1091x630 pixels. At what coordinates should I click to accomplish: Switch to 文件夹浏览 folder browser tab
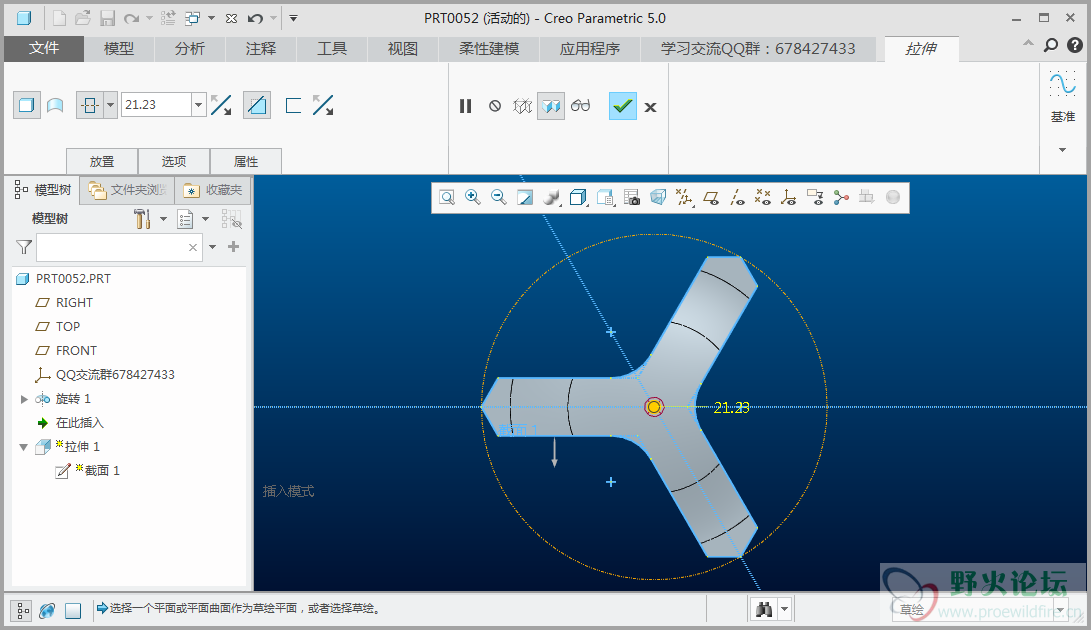127,190
